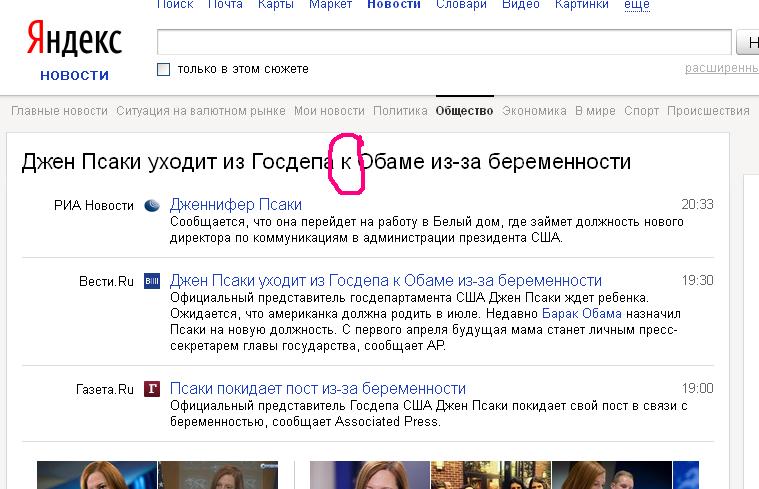759x489 pixels.
Task: Open the second thumbnail in the left photo block
Action: [218, 475]
